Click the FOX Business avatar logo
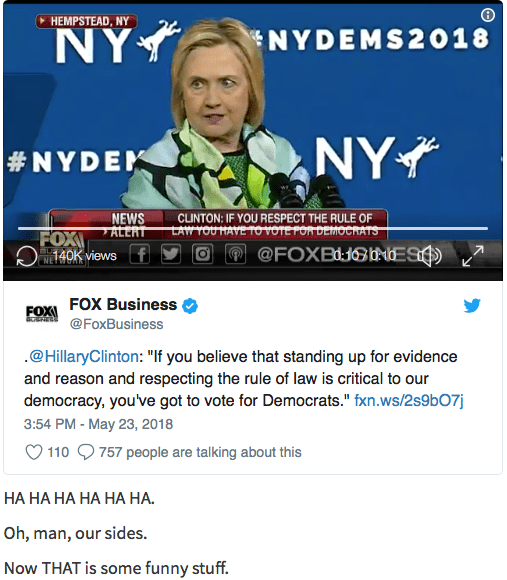Screen dimensions: 507x580 [42, 313]
